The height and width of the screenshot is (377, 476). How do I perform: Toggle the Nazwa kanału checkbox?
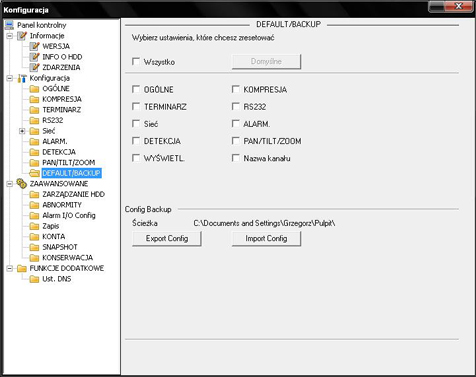click(236, 158)
